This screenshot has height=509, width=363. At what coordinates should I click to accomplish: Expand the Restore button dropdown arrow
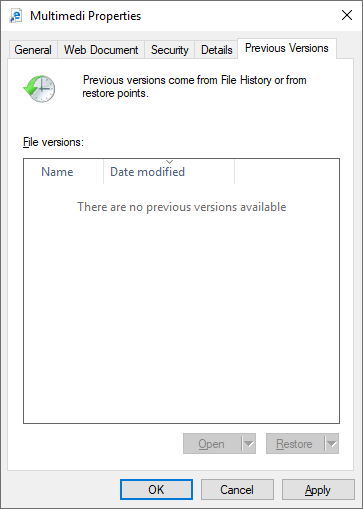[331, 444]
